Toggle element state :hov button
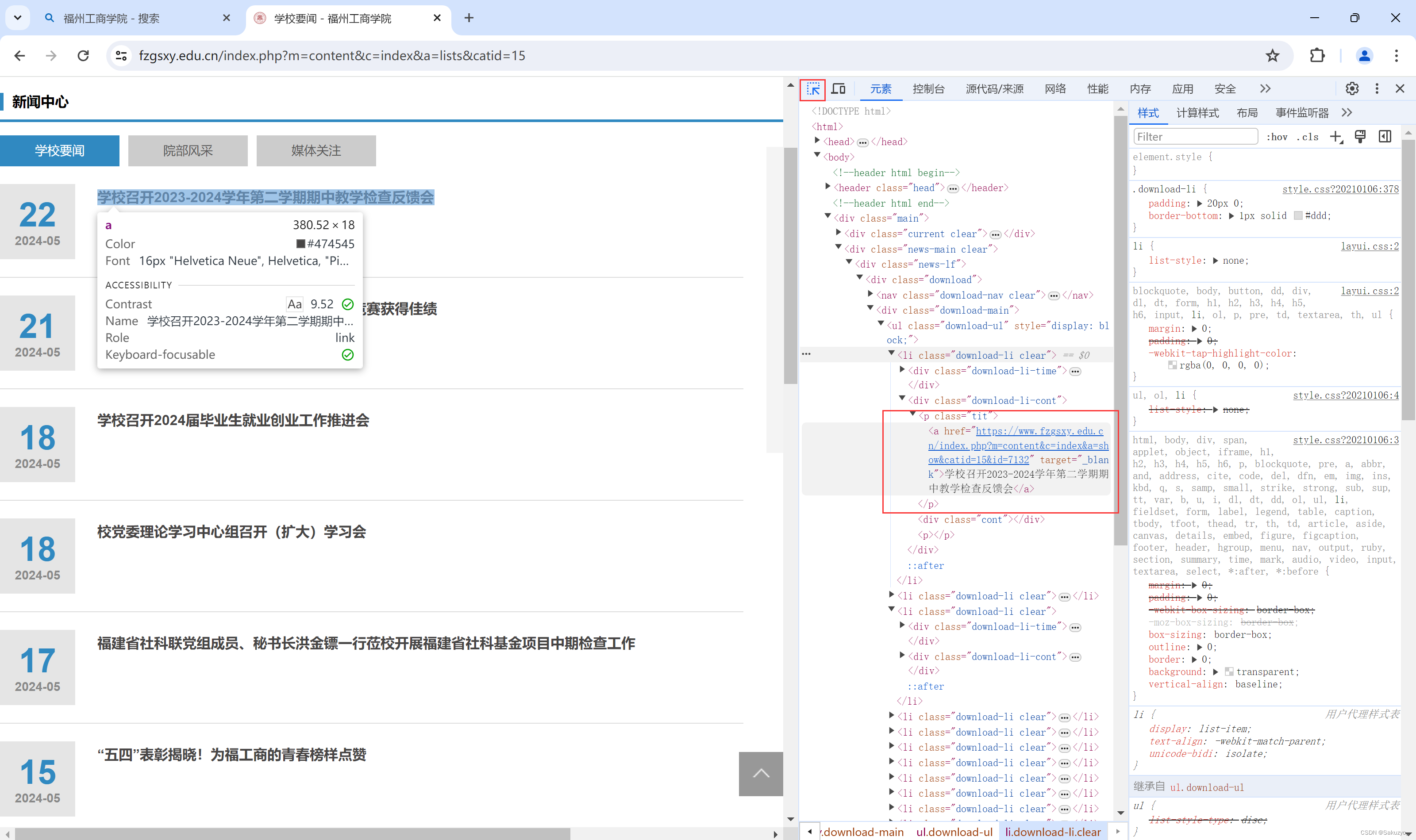Viewport: 1416px width, 840px height. pyautogui.click(x=1277, y=137)
